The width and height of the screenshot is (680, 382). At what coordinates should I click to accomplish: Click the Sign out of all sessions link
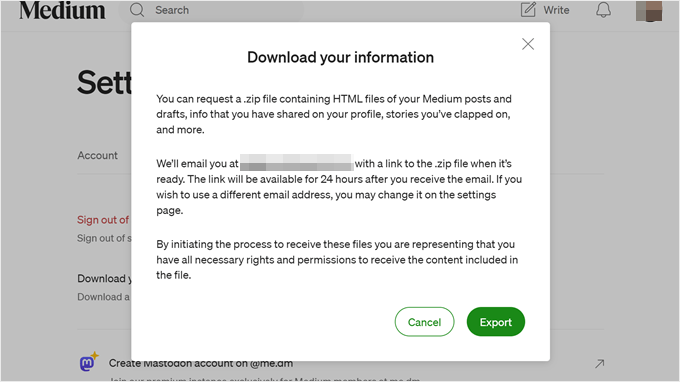click(x=104, y=220)
